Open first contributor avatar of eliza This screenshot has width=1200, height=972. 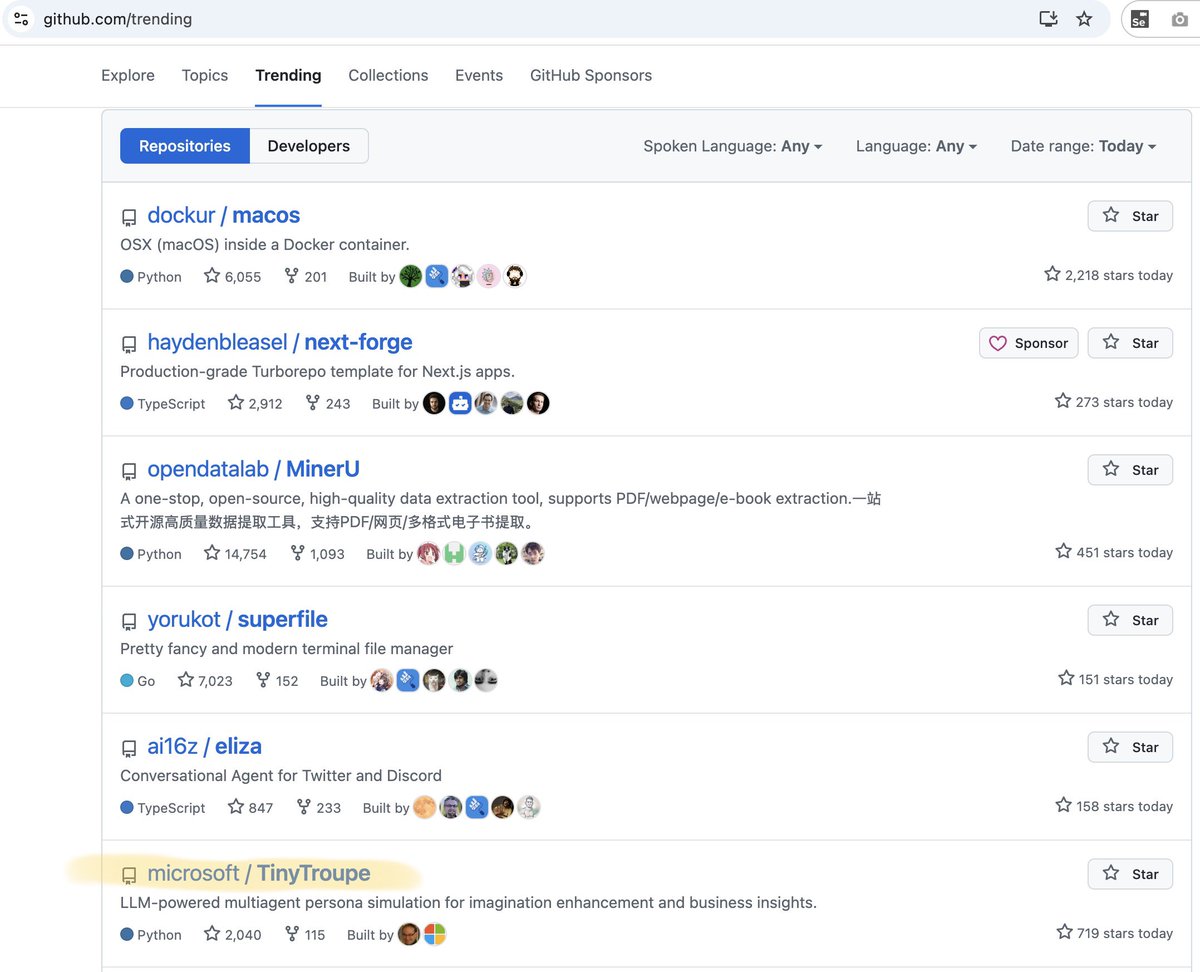click(425, 807)
